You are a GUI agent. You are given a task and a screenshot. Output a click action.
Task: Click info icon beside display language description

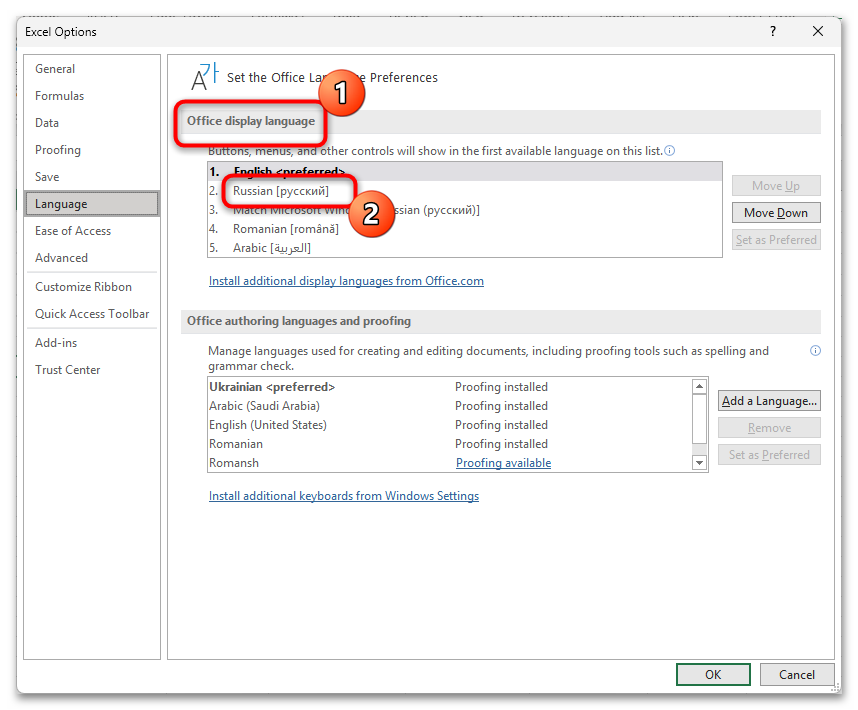[669, 150]
